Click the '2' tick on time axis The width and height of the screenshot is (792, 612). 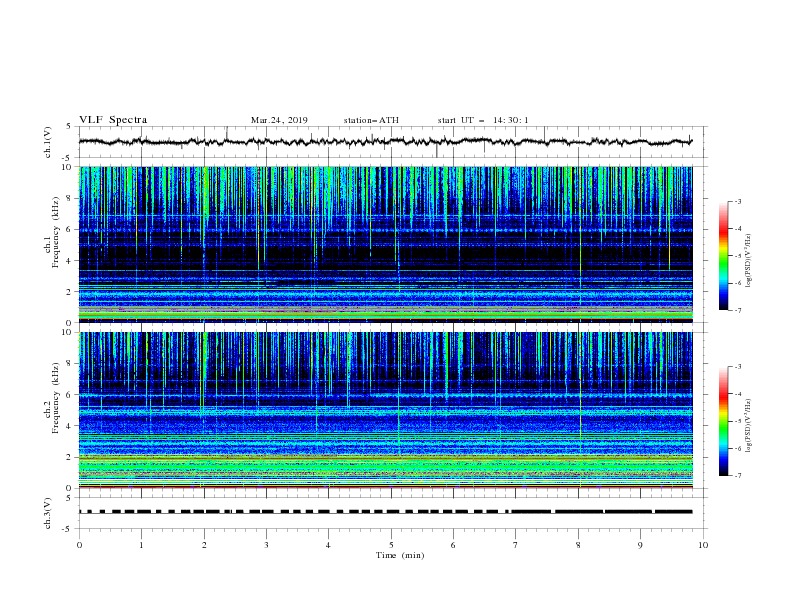tap(204, 545)
